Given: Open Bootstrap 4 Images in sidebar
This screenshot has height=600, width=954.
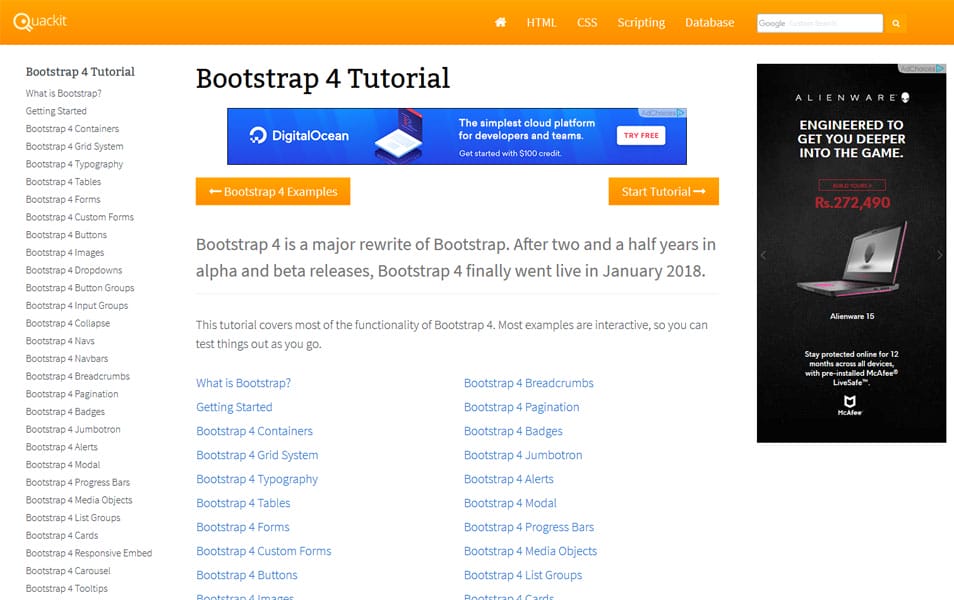Looking at the screenshot, I should tap(64, 252).
